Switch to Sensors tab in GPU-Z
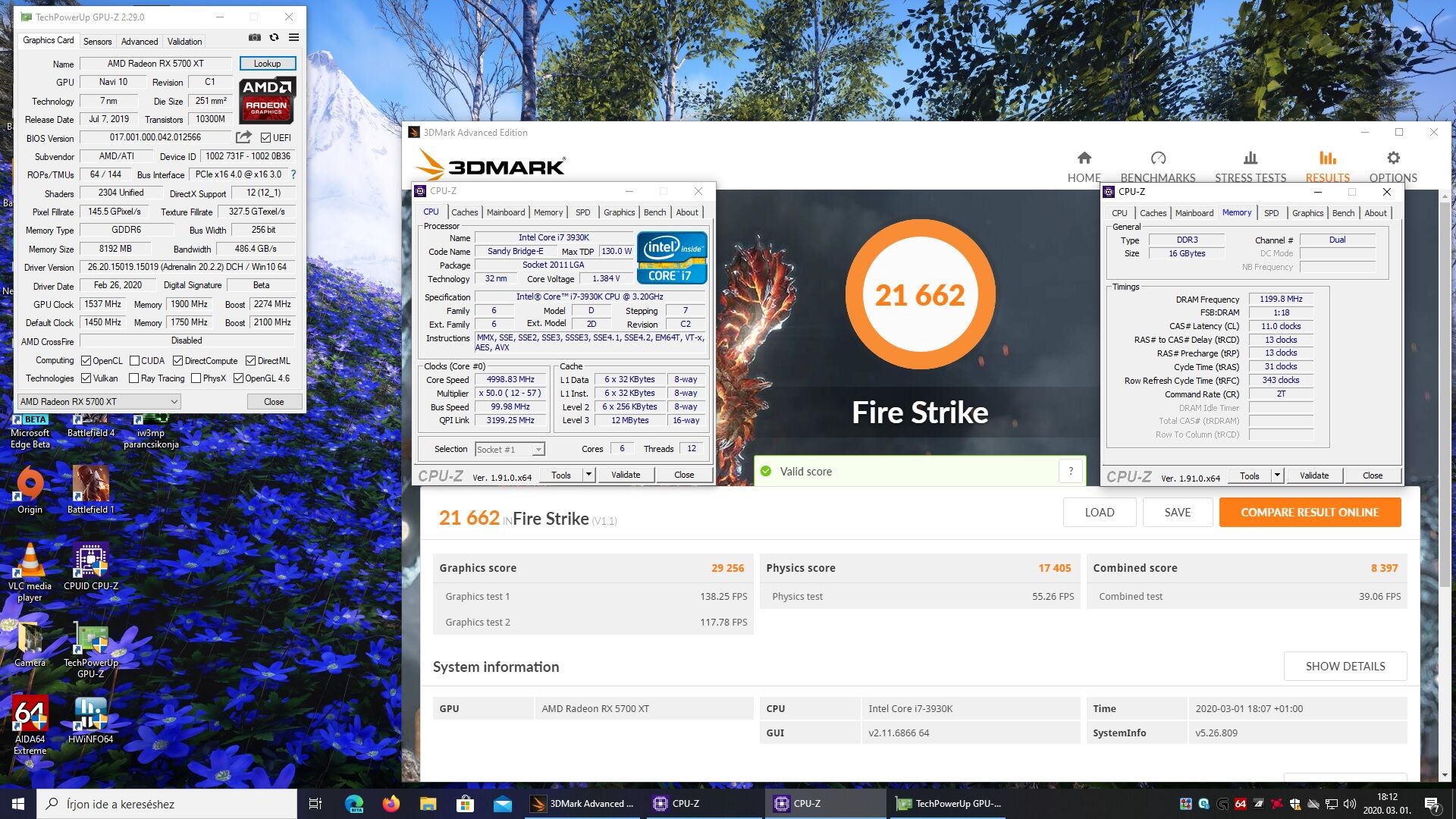1456x819 pixels. pos(97,42)
